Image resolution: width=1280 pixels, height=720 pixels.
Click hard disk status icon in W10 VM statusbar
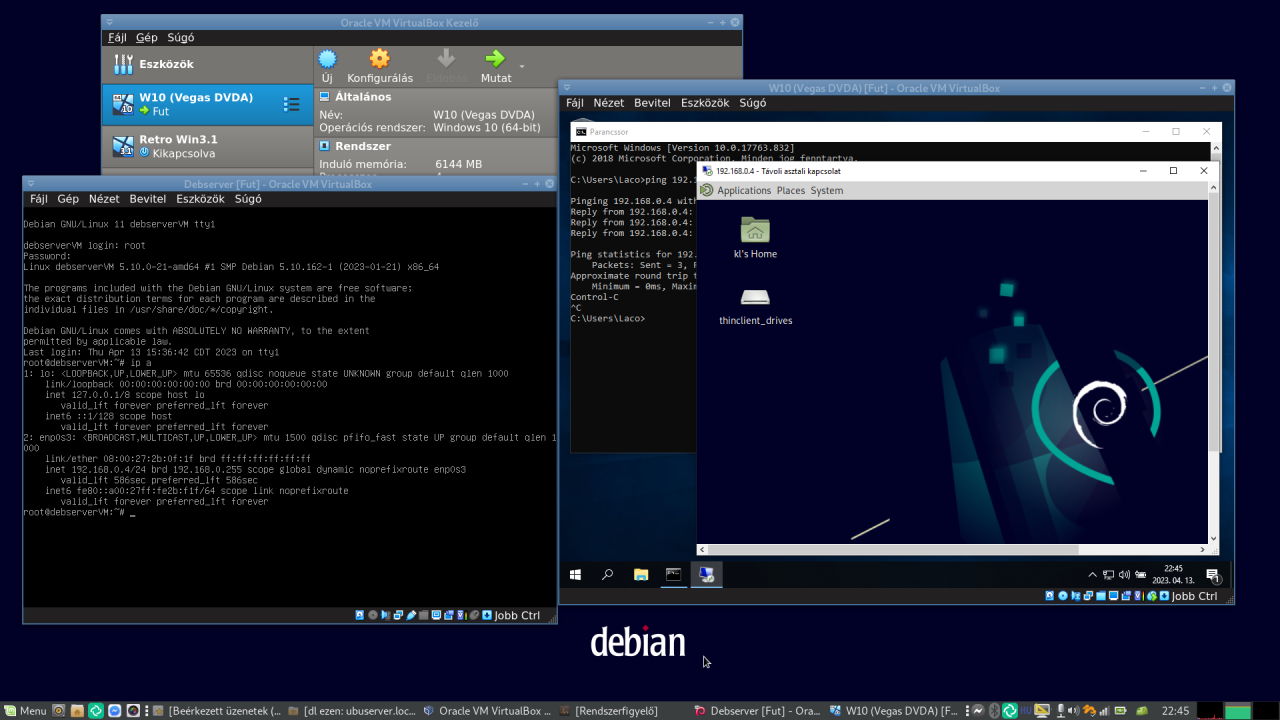point(1050,596)
